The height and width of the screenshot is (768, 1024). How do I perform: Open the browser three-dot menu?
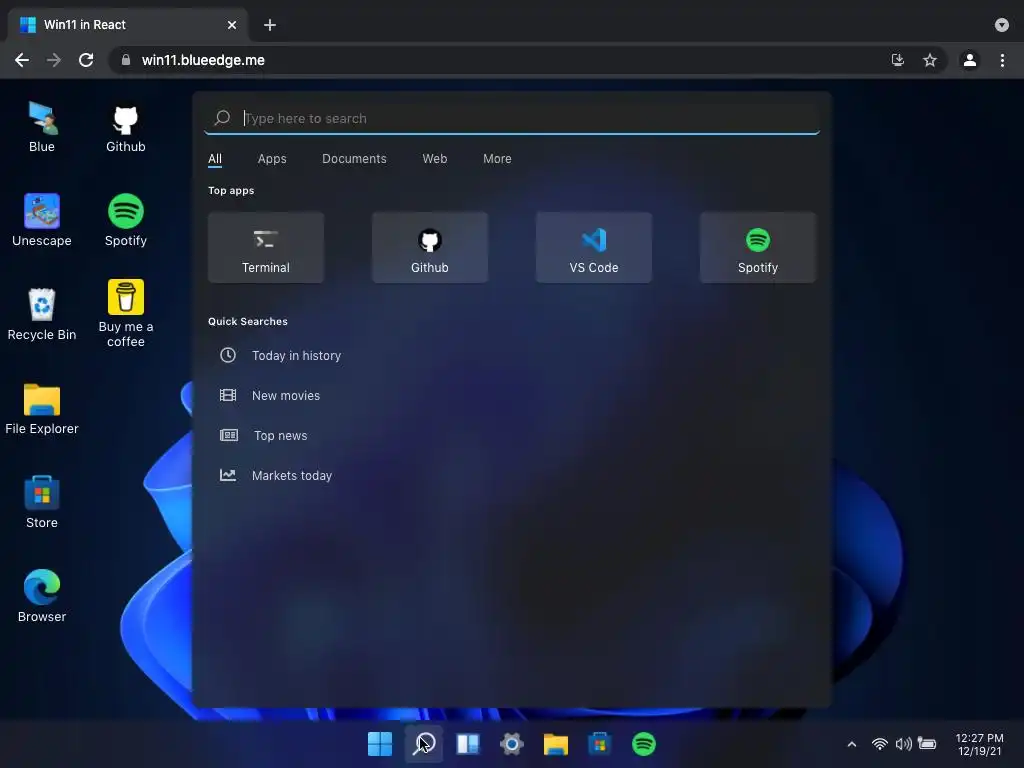coord(1002,60)
